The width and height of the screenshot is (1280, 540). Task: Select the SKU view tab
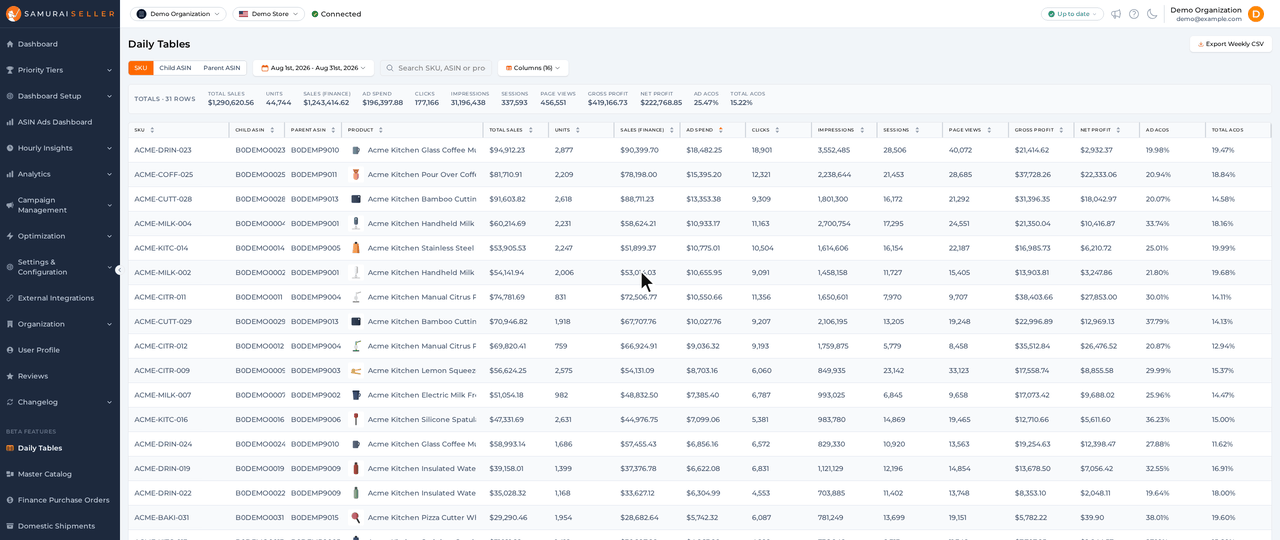[x=141, y=68]
